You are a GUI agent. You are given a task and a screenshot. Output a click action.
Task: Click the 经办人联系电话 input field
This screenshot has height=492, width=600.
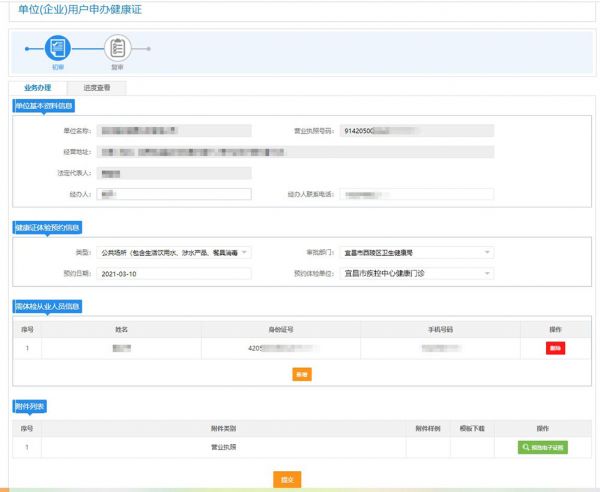pos(416,194)
